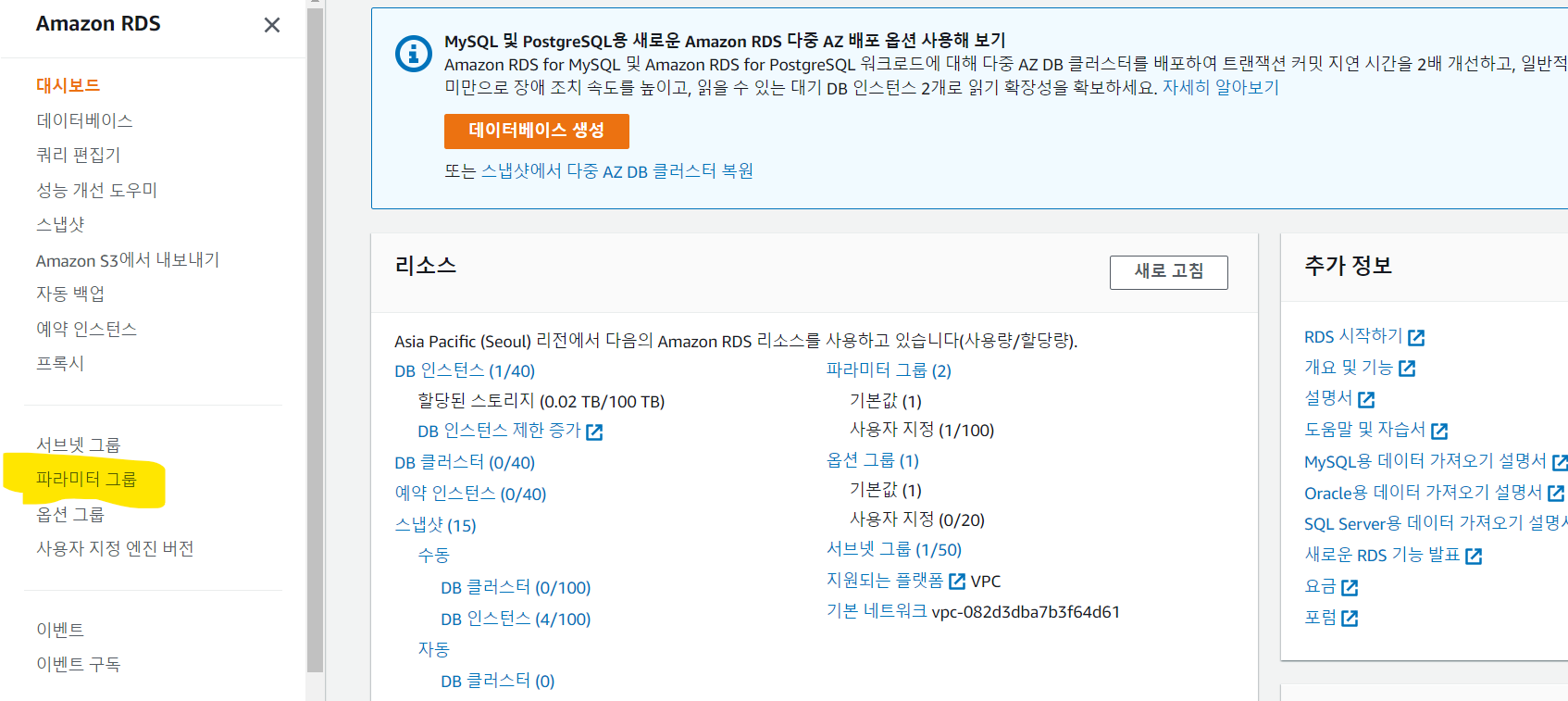Close the Amazon RDS navigation panel
This screenshot has width=1568, height=701.
tap(272, 25)
